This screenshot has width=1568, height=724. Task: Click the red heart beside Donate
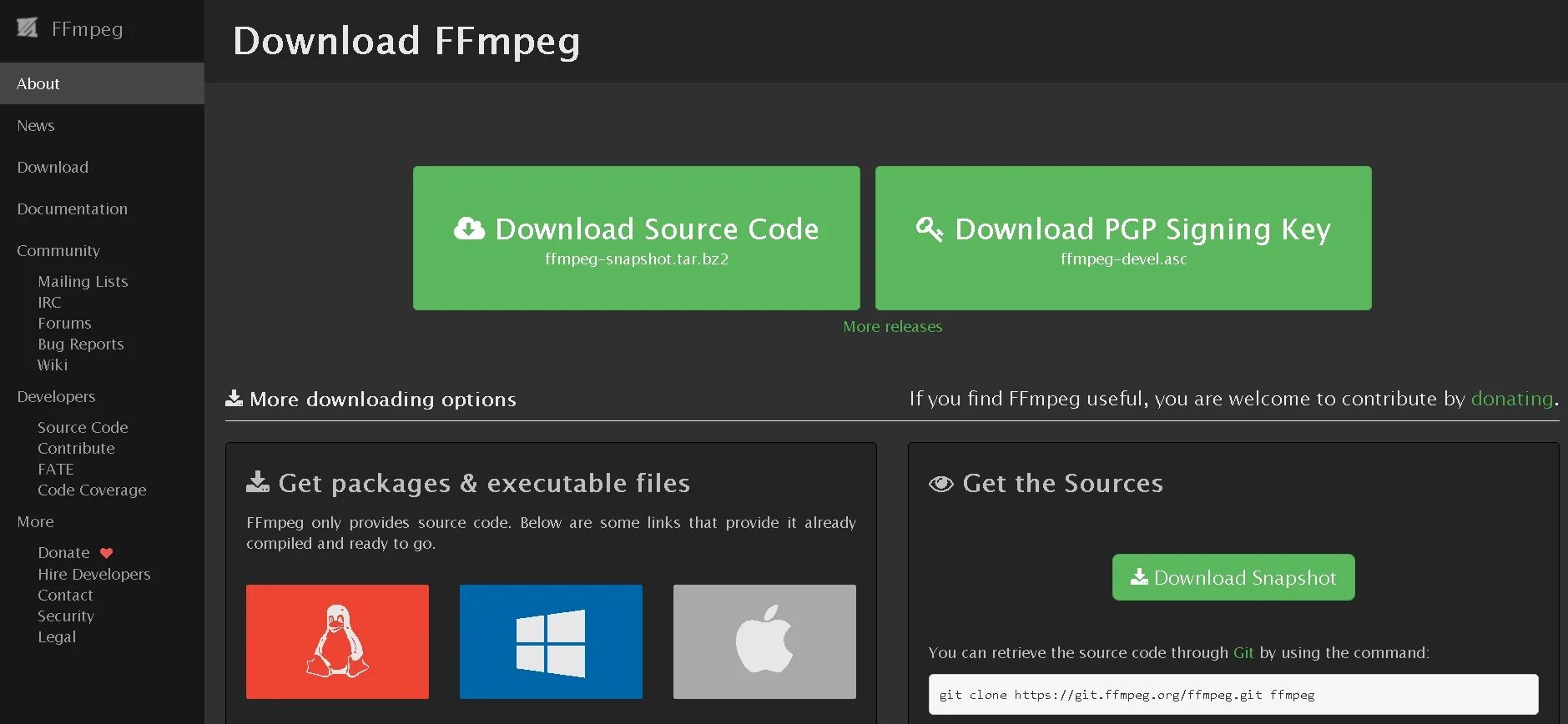pyautogui.click(x=106, y=553)
